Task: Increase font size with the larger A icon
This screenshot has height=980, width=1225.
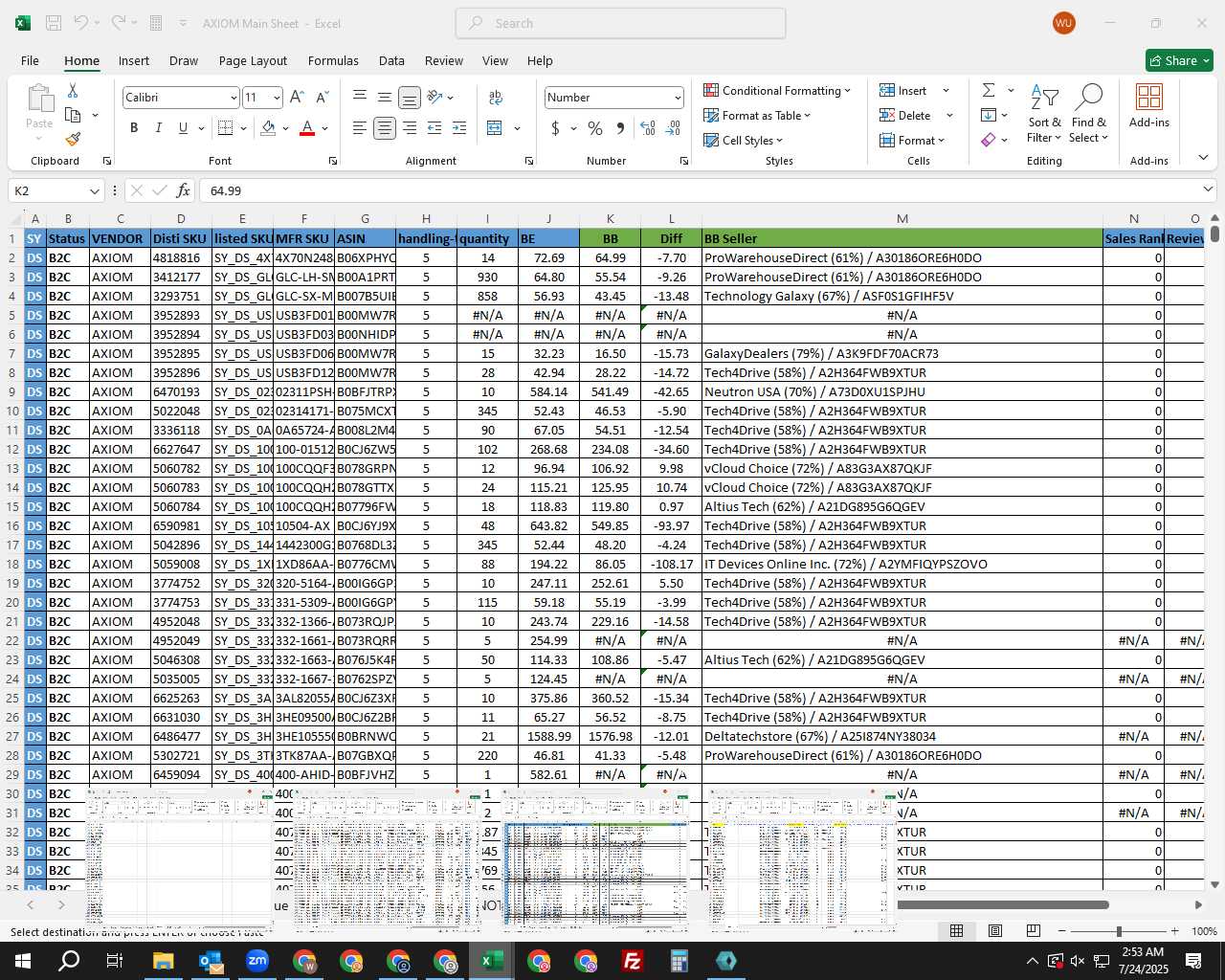Action: point(297,97)
